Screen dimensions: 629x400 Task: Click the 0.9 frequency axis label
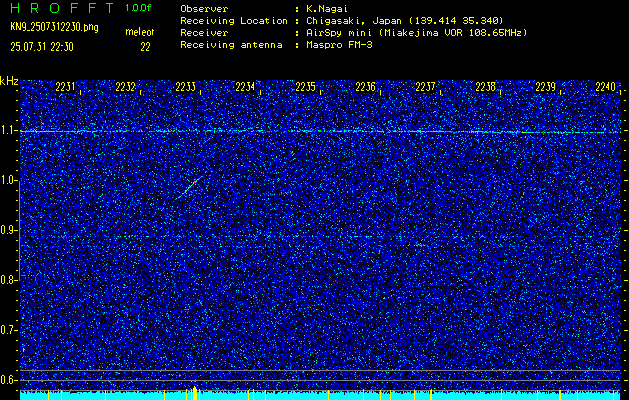point(8,230)
